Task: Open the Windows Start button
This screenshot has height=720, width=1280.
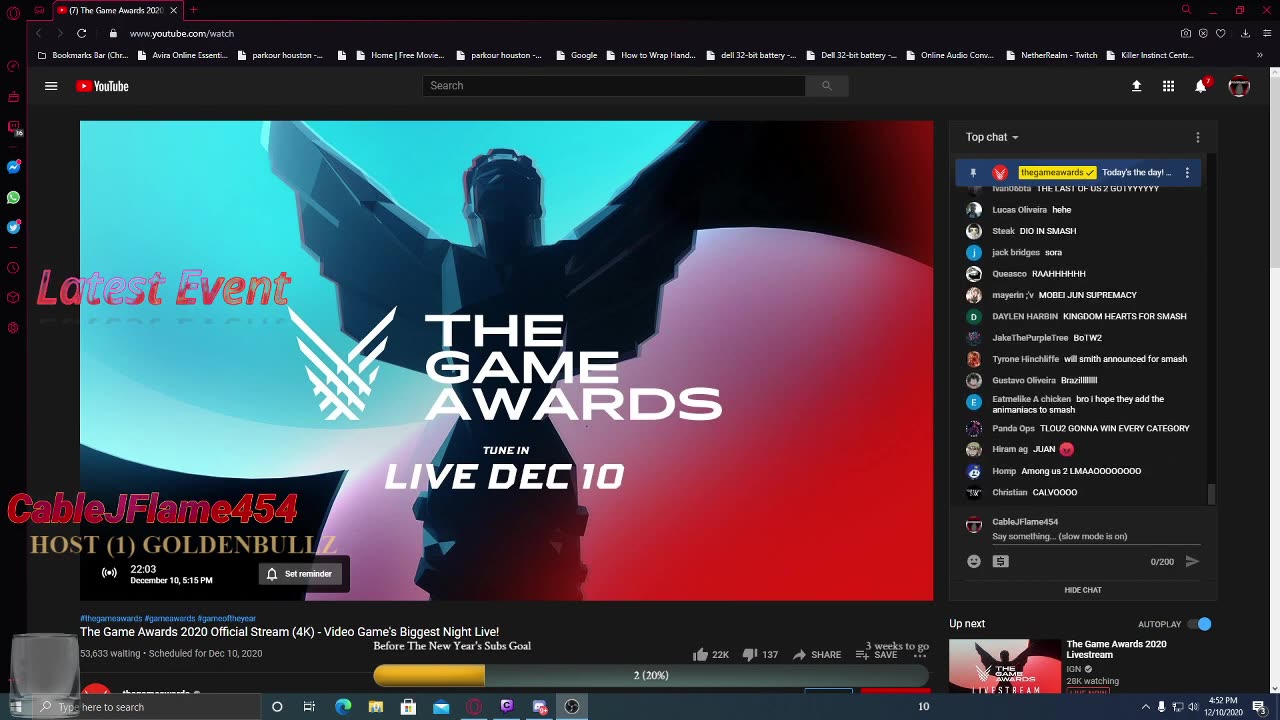Action: 15,707
